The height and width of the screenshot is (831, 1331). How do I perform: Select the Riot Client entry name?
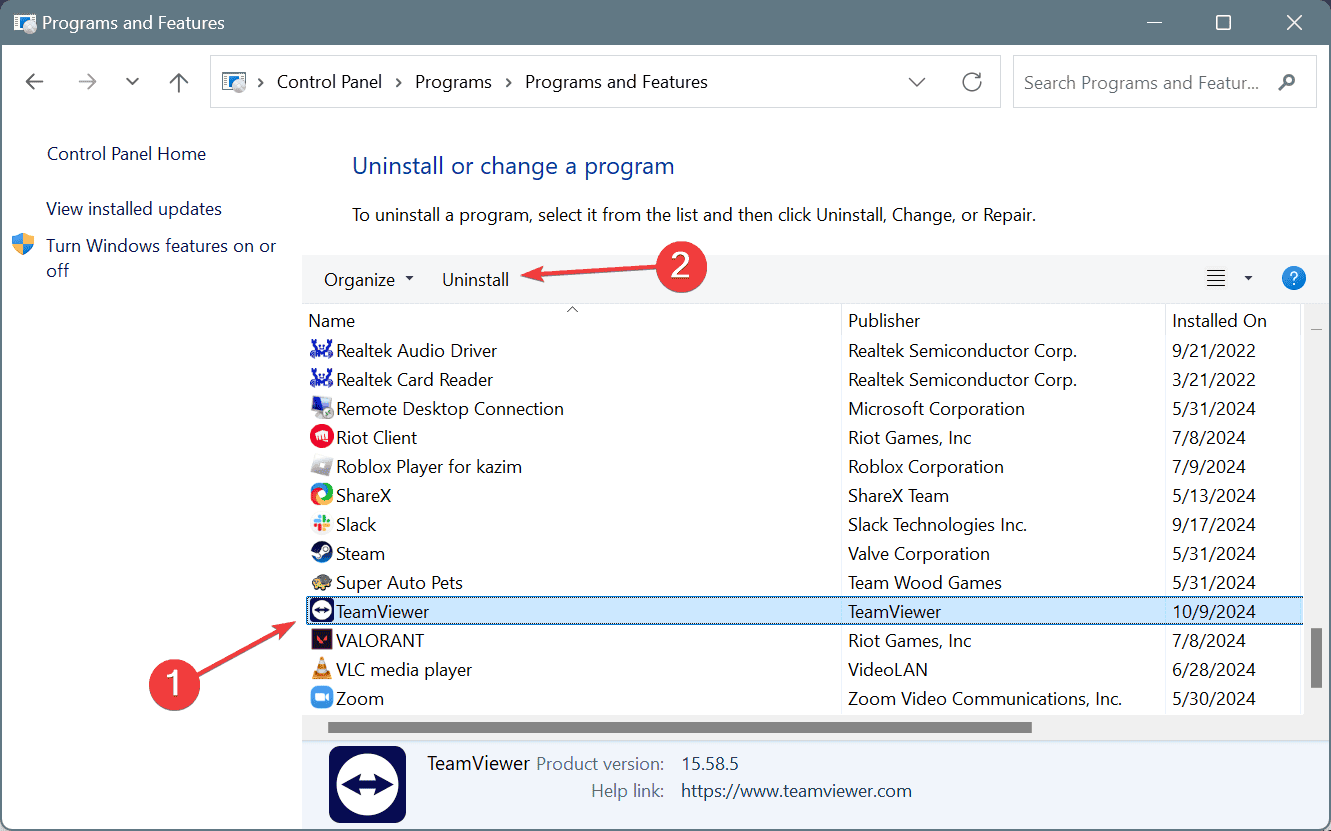(x=376, y=437)
